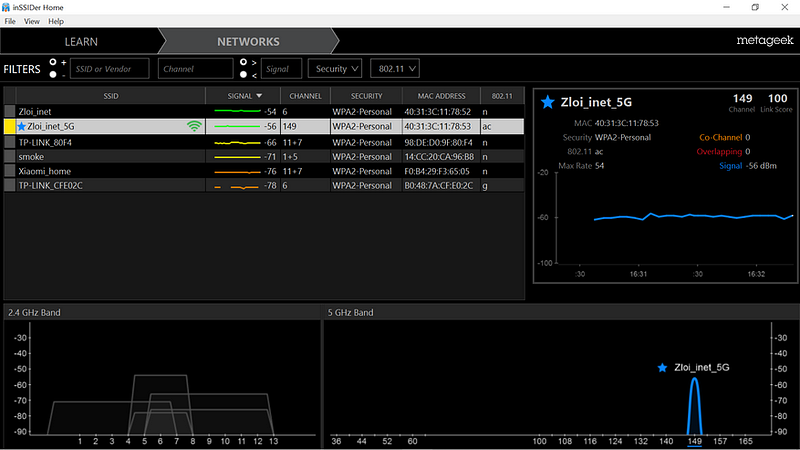Click the blue channel 149 curve in 5 GHz graph
The image size is (800, 450).
(x=694, y=407)
